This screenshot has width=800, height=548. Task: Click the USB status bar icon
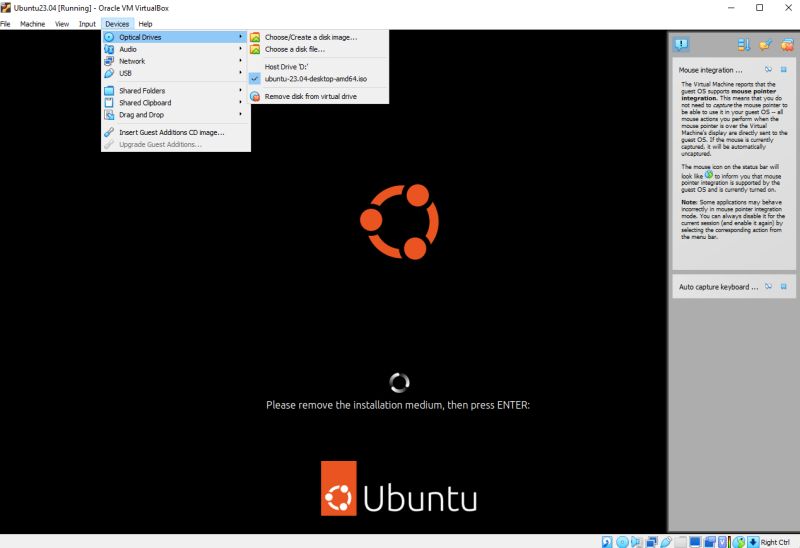tap(666, 542)
